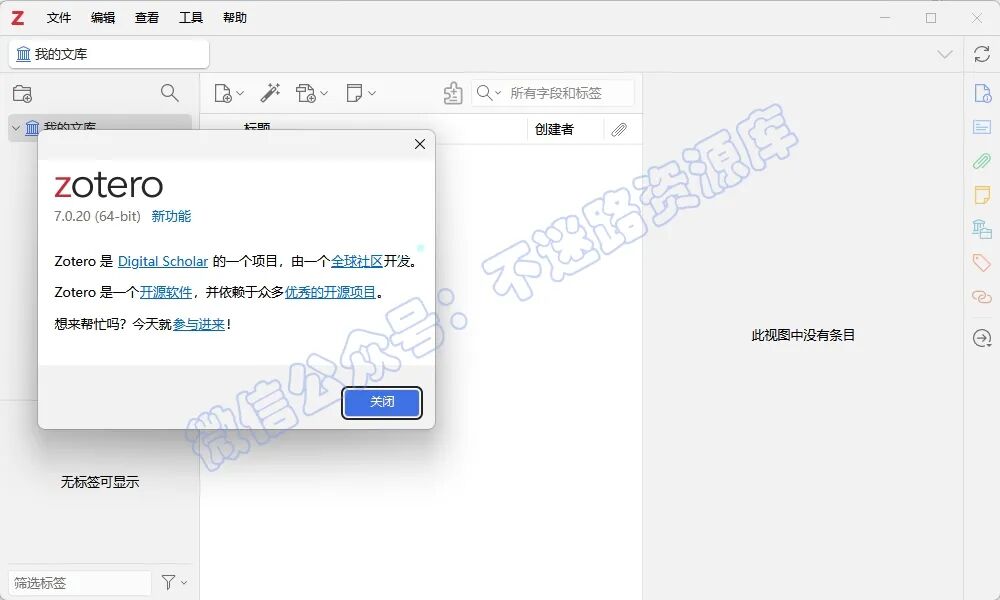This screenshot has width=1000, height=600.
Task: Open the 帮助 menu
Action: (235, 18)
